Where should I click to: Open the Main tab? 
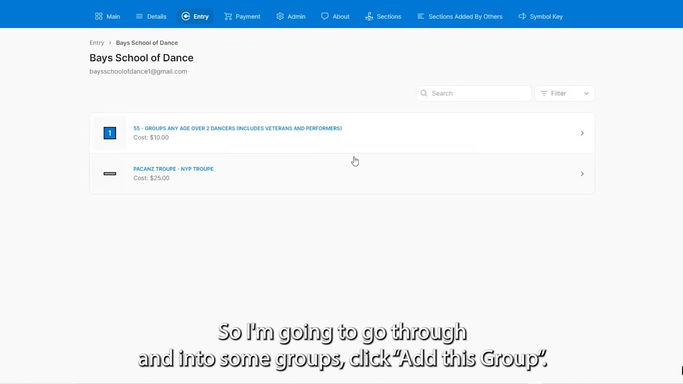pos(107,17)
